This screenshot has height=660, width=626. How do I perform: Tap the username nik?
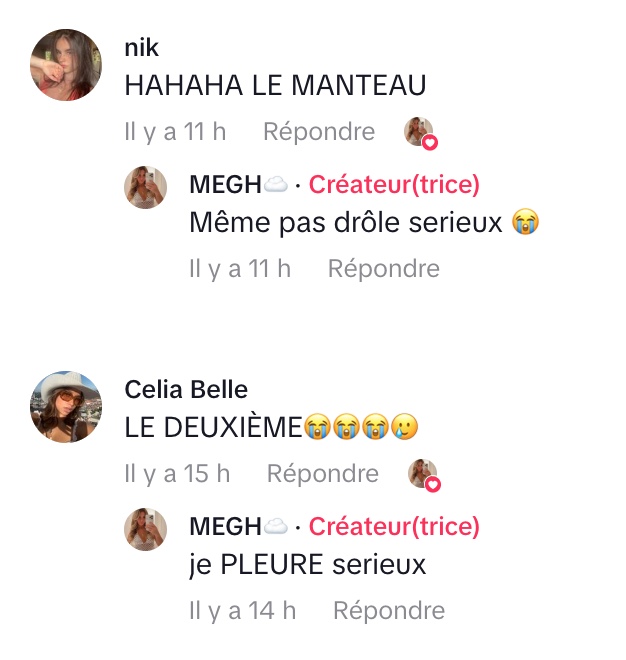click(x=141, y=47)
